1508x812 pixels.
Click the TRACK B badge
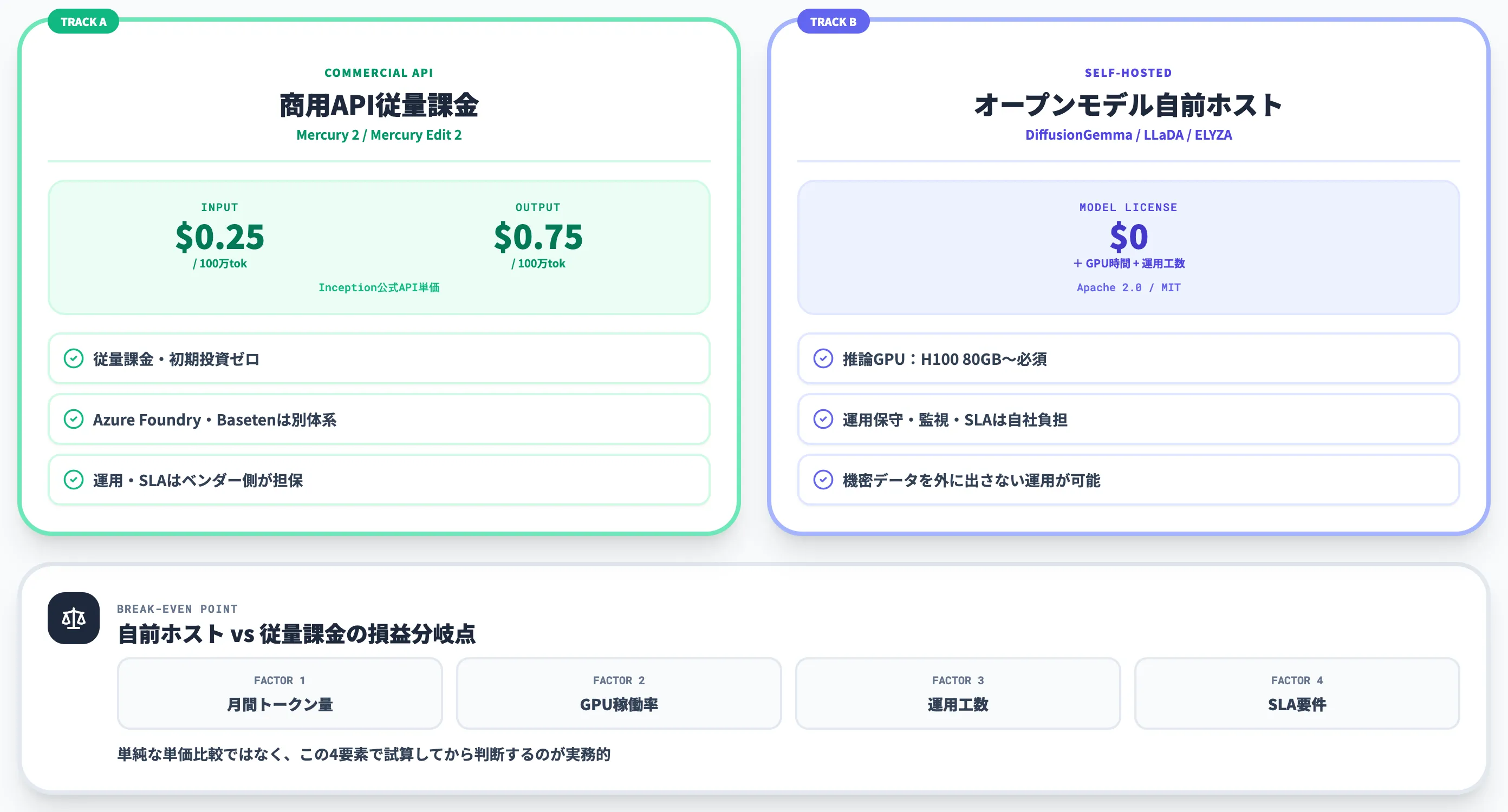point(833,22)
